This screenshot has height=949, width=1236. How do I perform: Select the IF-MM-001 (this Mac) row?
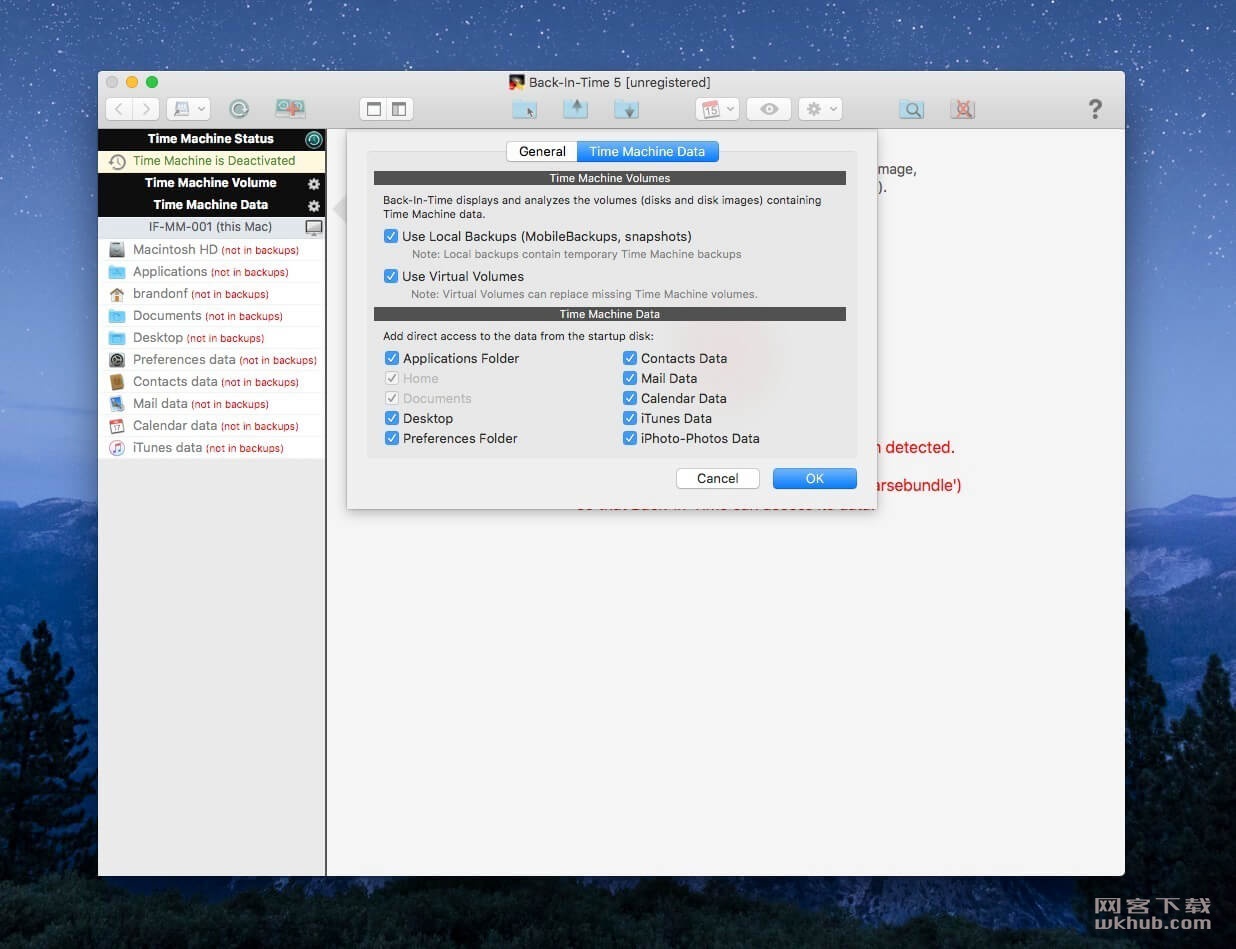point(211,227)
